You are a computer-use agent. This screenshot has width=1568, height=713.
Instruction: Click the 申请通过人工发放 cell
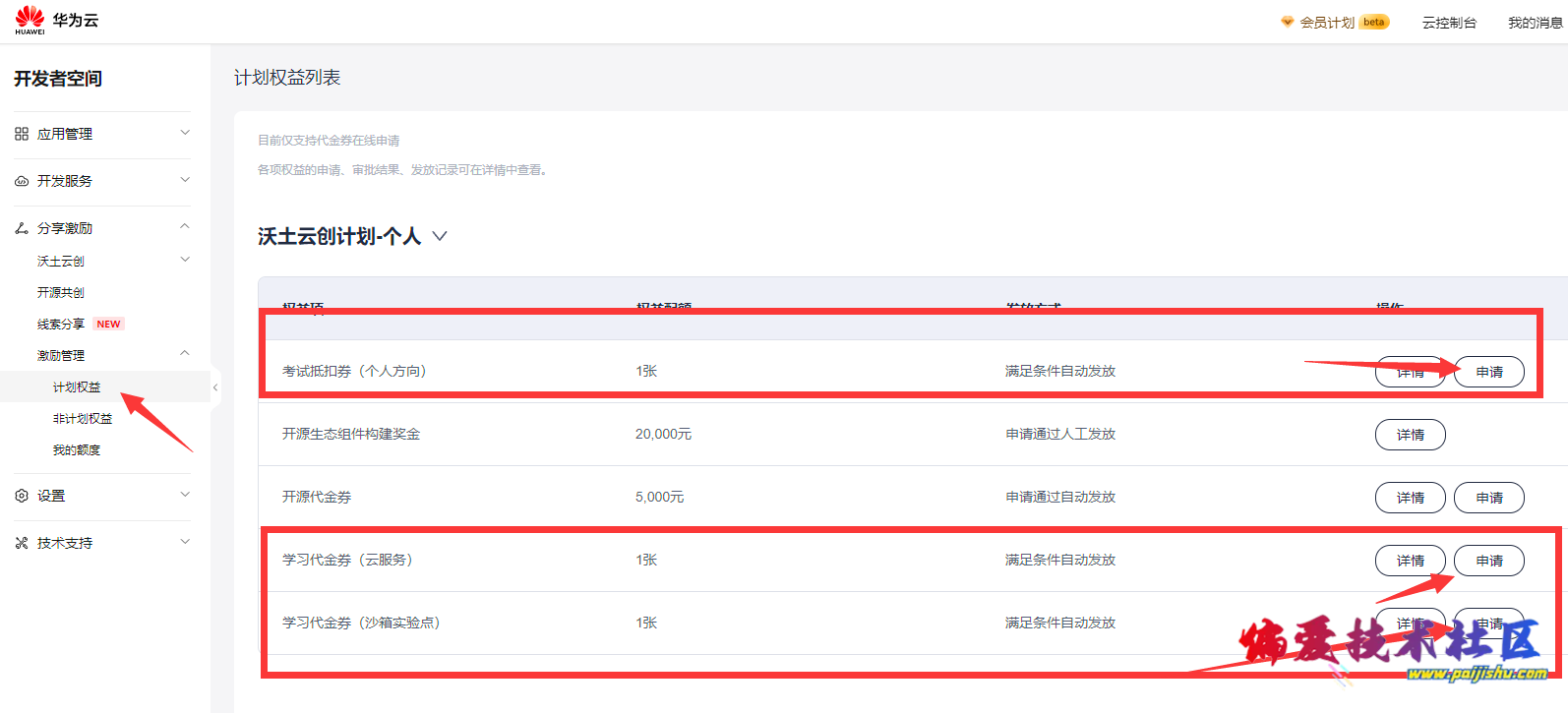pos(1060,434)
